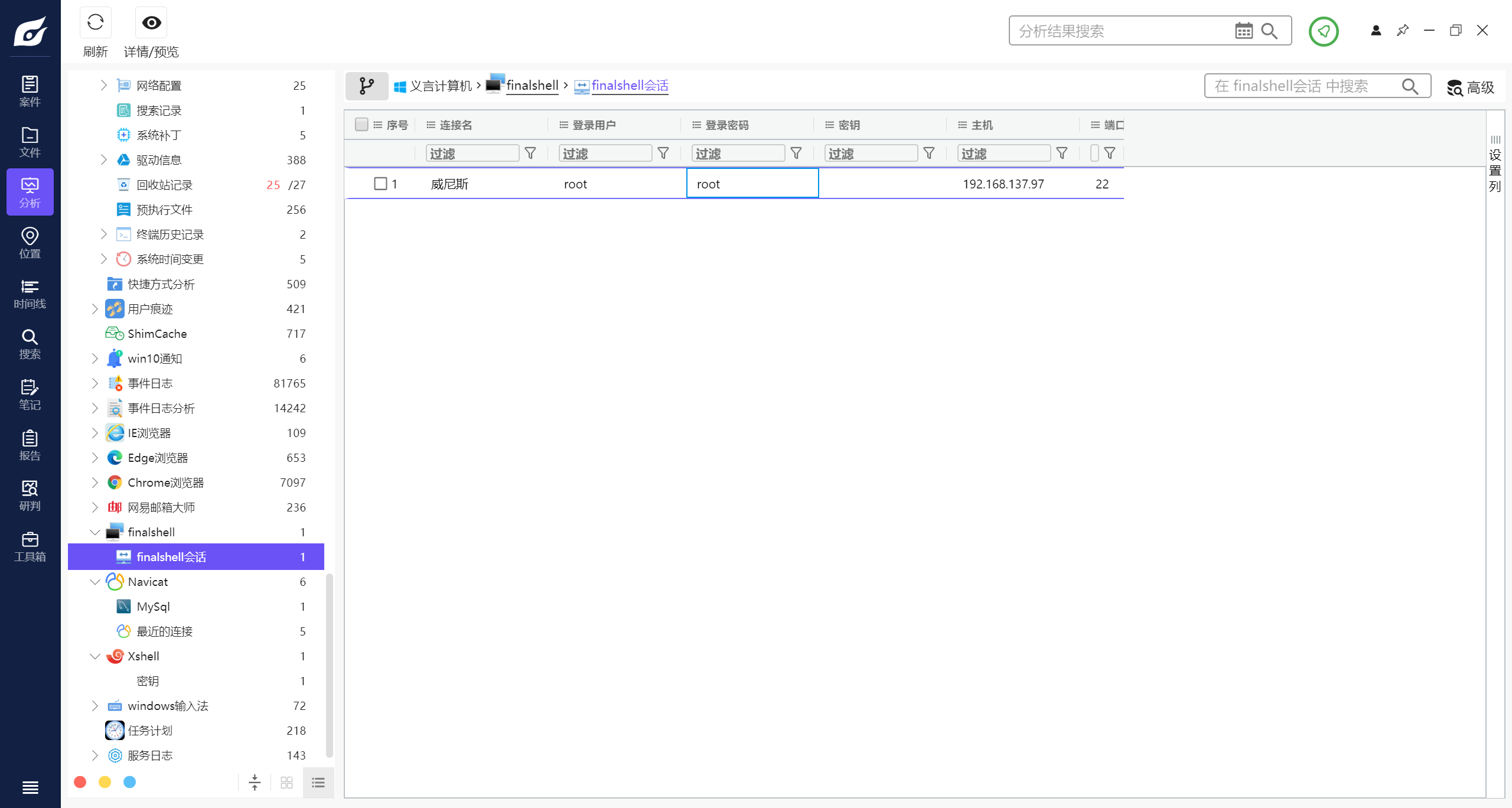Click the green shield status icon
This screenshot has height=808, width=1512.
click(1323, 31)
